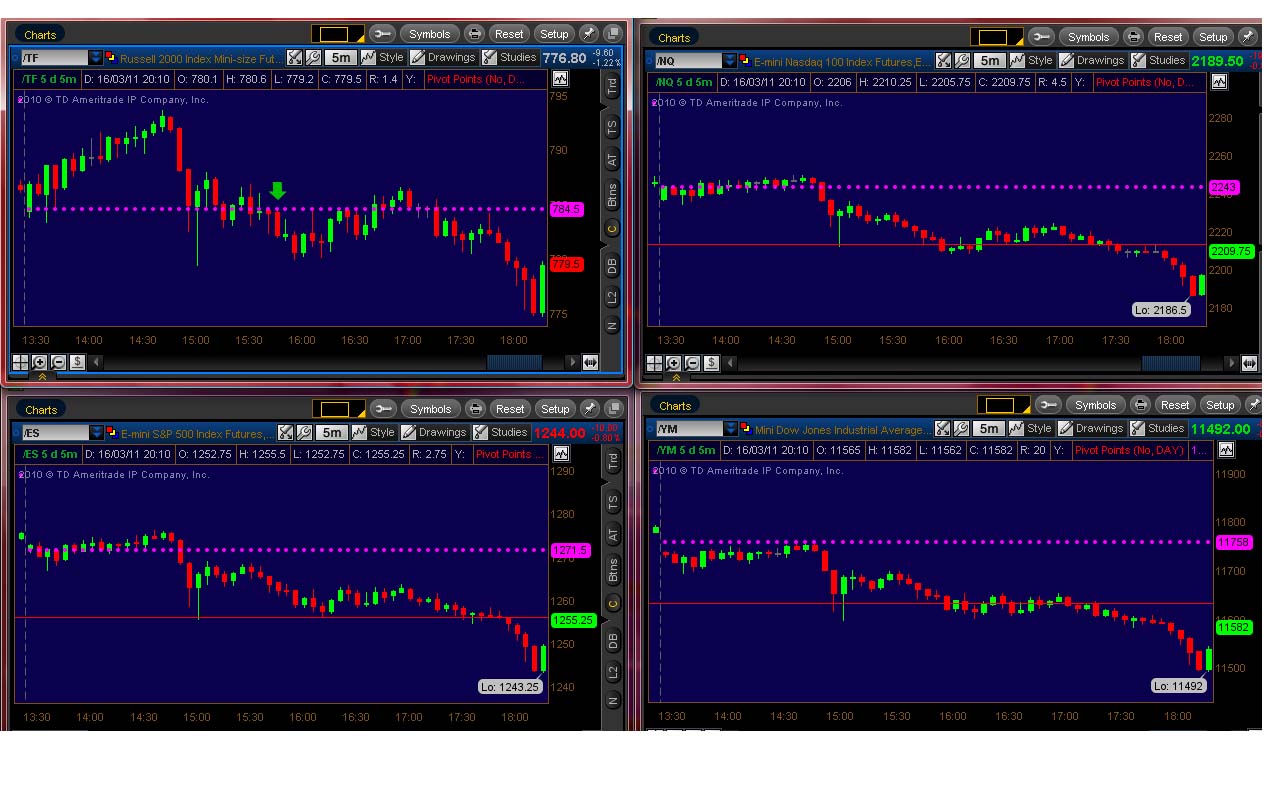Detach the /TF chart window using the overlapping-squares icon
The width and height of the screenshot is (1280, 800).
611,34
